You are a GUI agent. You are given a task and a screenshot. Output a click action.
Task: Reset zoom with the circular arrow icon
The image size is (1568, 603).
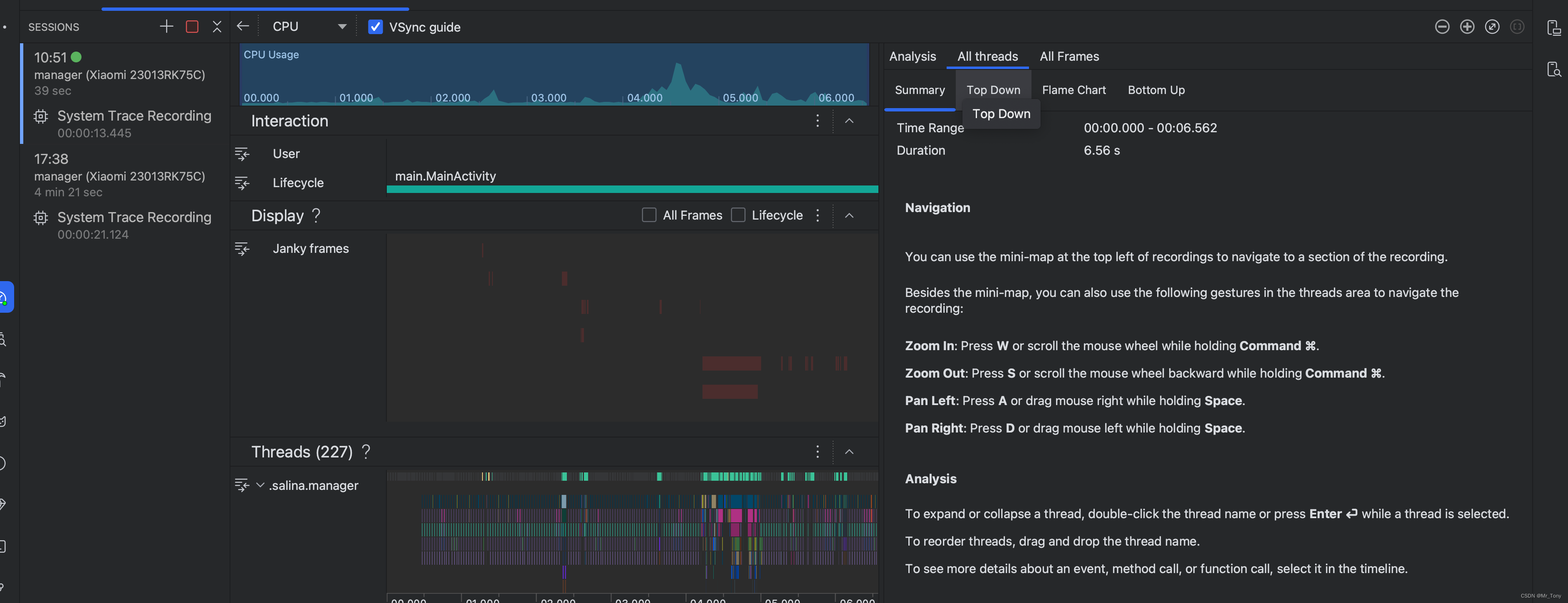1492,27
